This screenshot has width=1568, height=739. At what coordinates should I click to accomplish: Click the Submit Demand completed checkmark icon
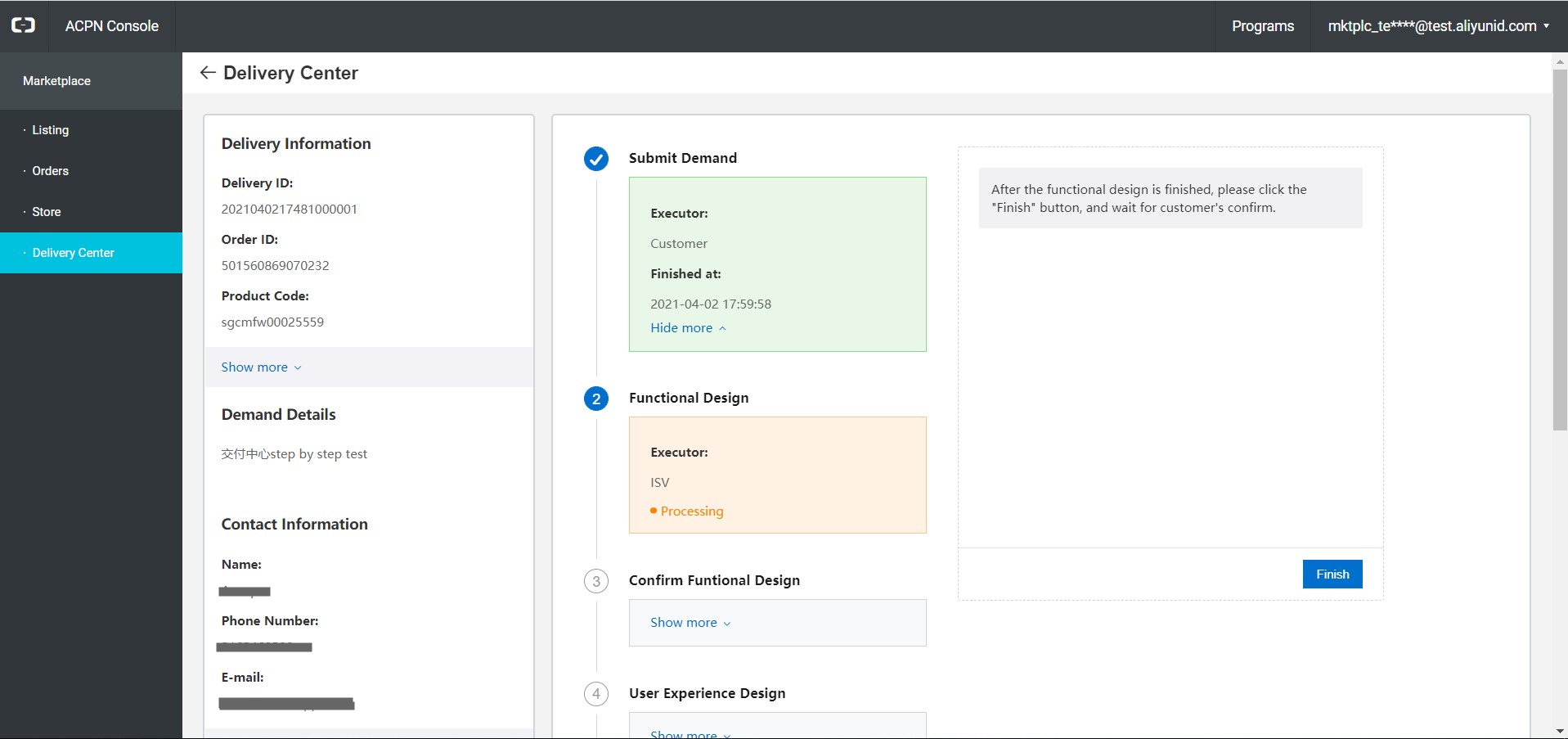pos(596,159)
